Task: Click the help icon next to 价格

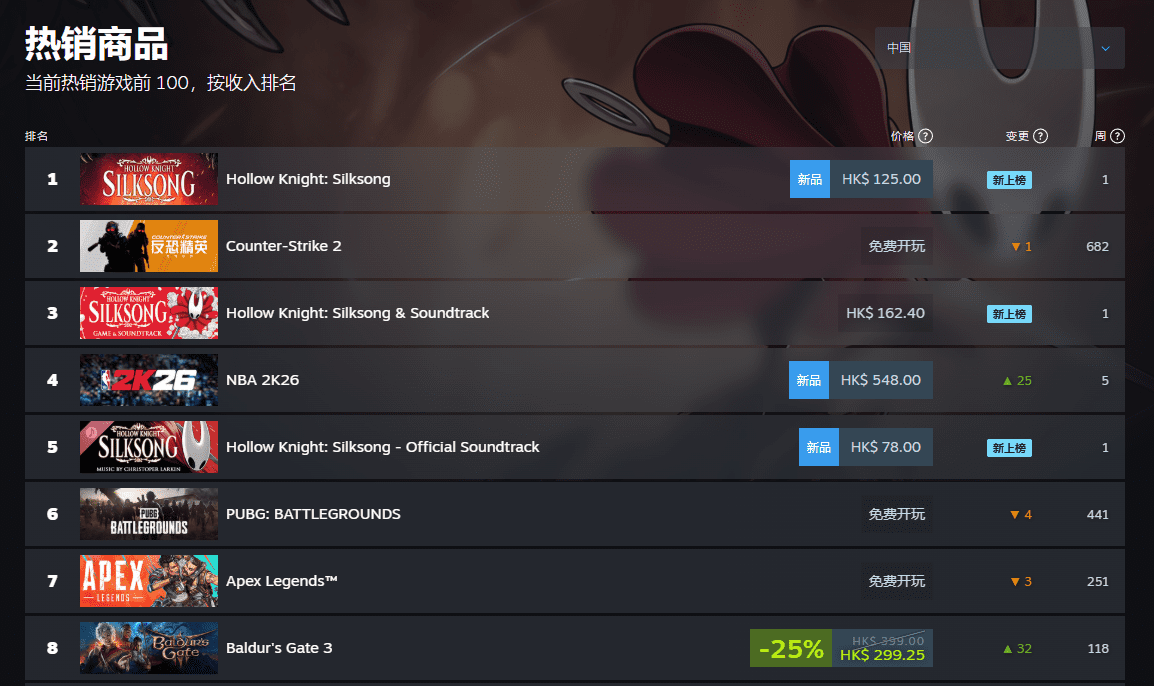Action: tap(926, 136)
